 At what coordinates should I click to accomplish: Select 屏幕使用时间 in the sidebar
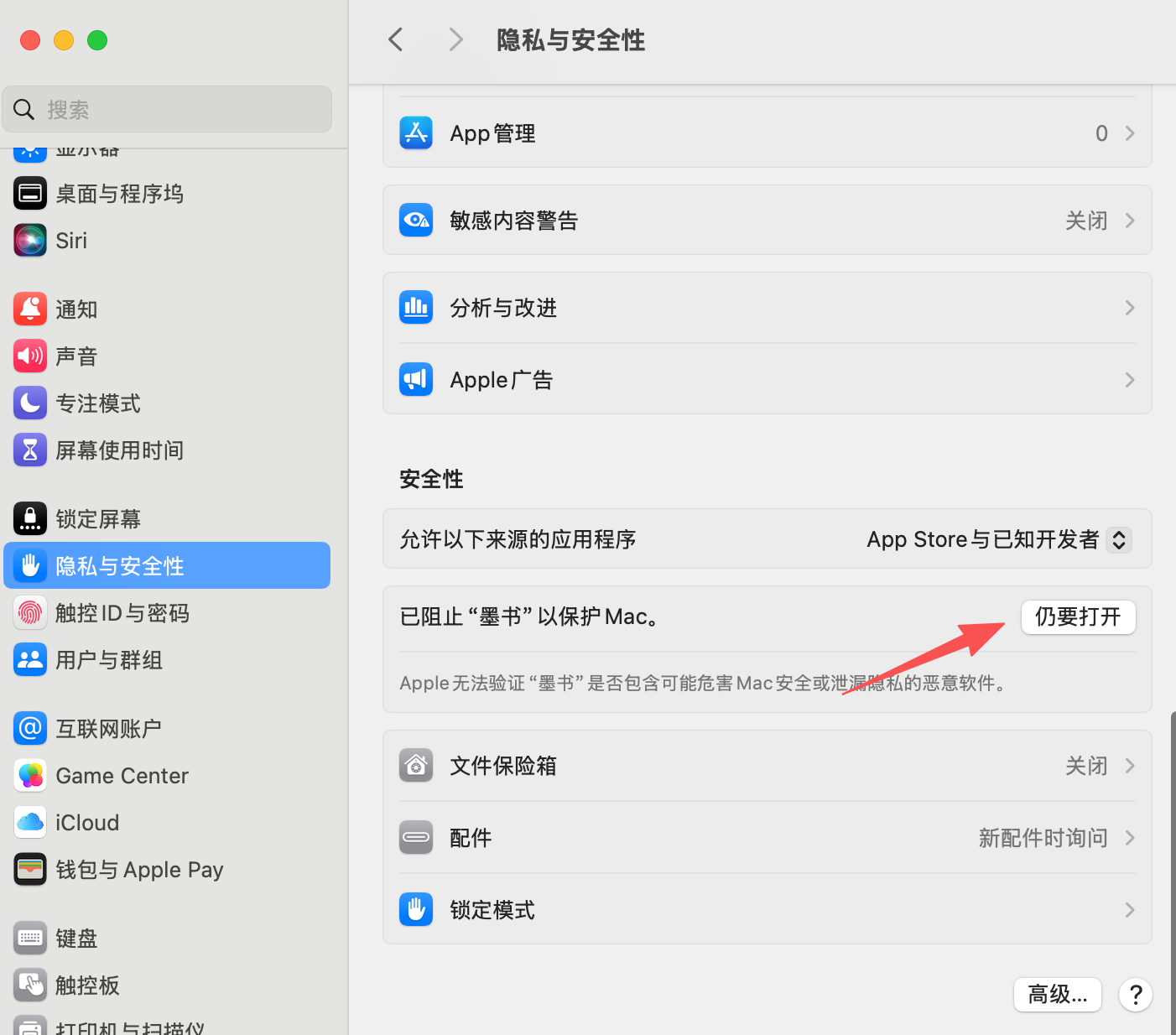pos(167,450)
